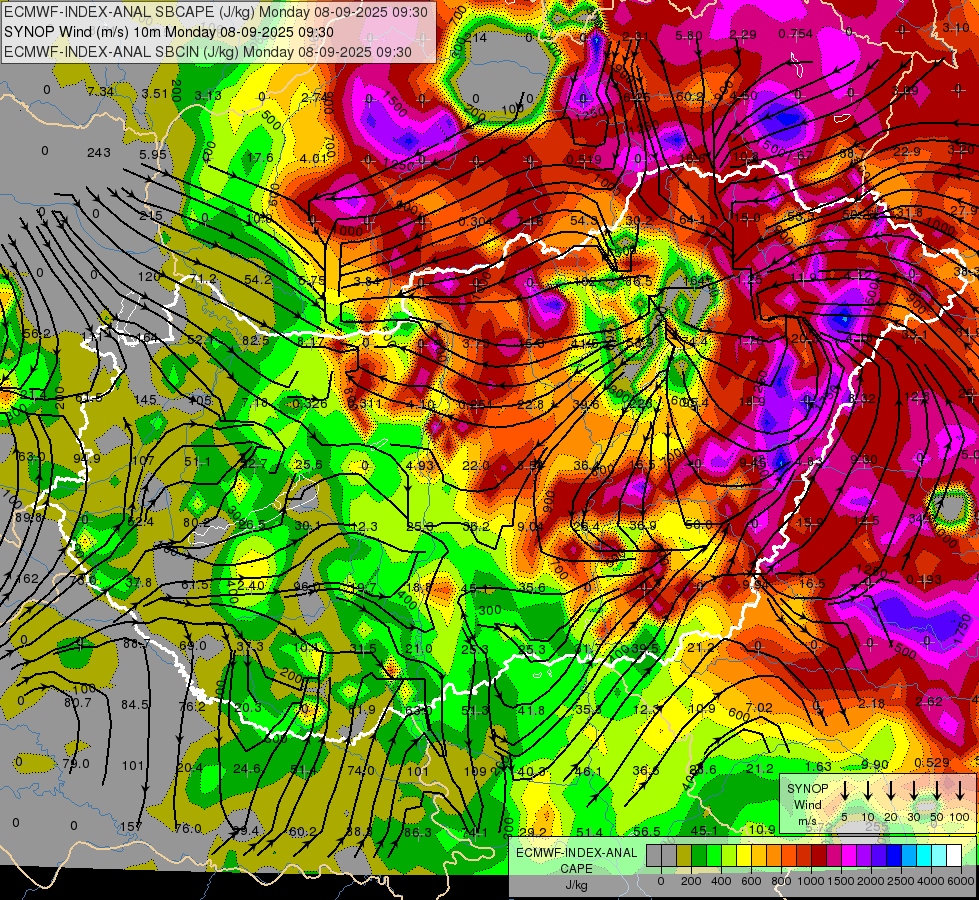Click the 20 m/s wind arrow in legend
This screenshot has width=979, height=900.
click(891, 791)
